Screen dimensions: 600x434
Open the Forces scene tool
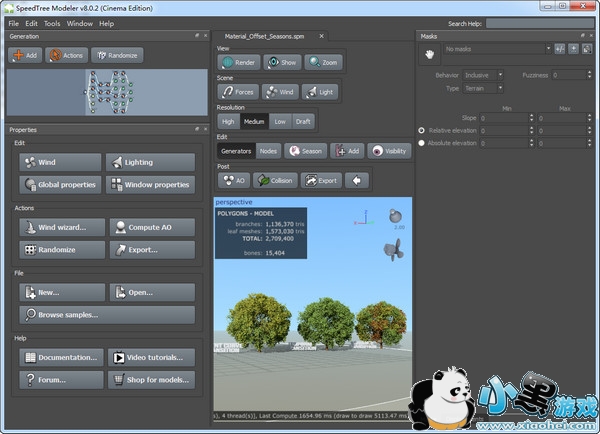click(x=238, y=91)
